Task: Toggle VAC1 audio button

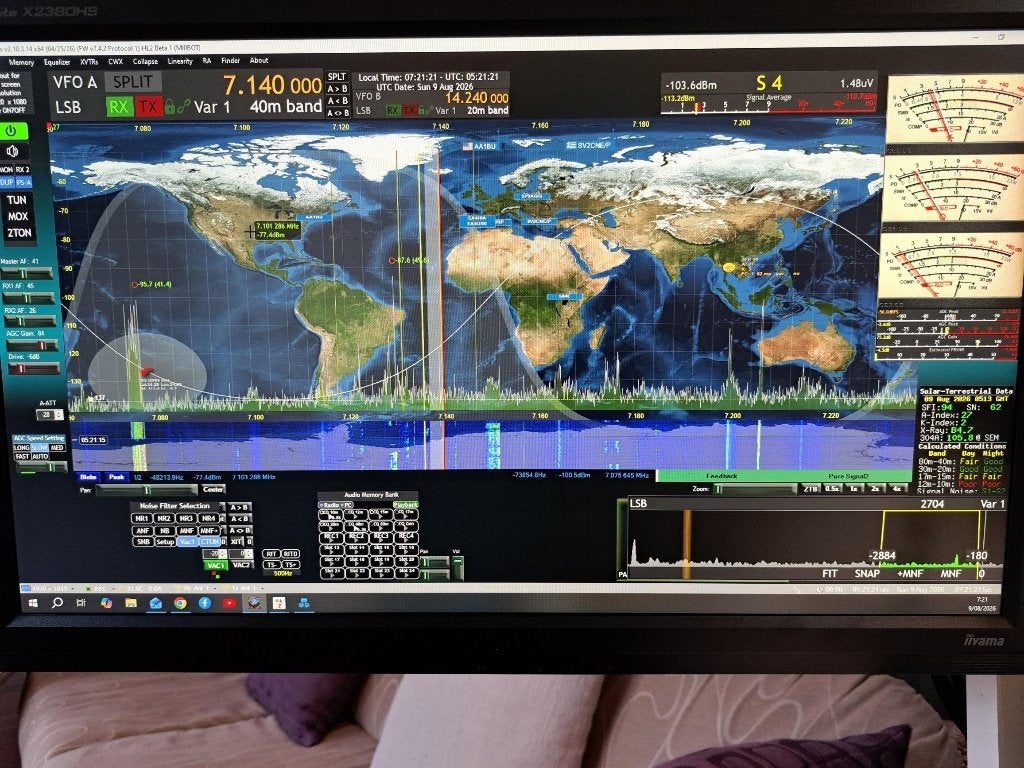Action: 216,566
